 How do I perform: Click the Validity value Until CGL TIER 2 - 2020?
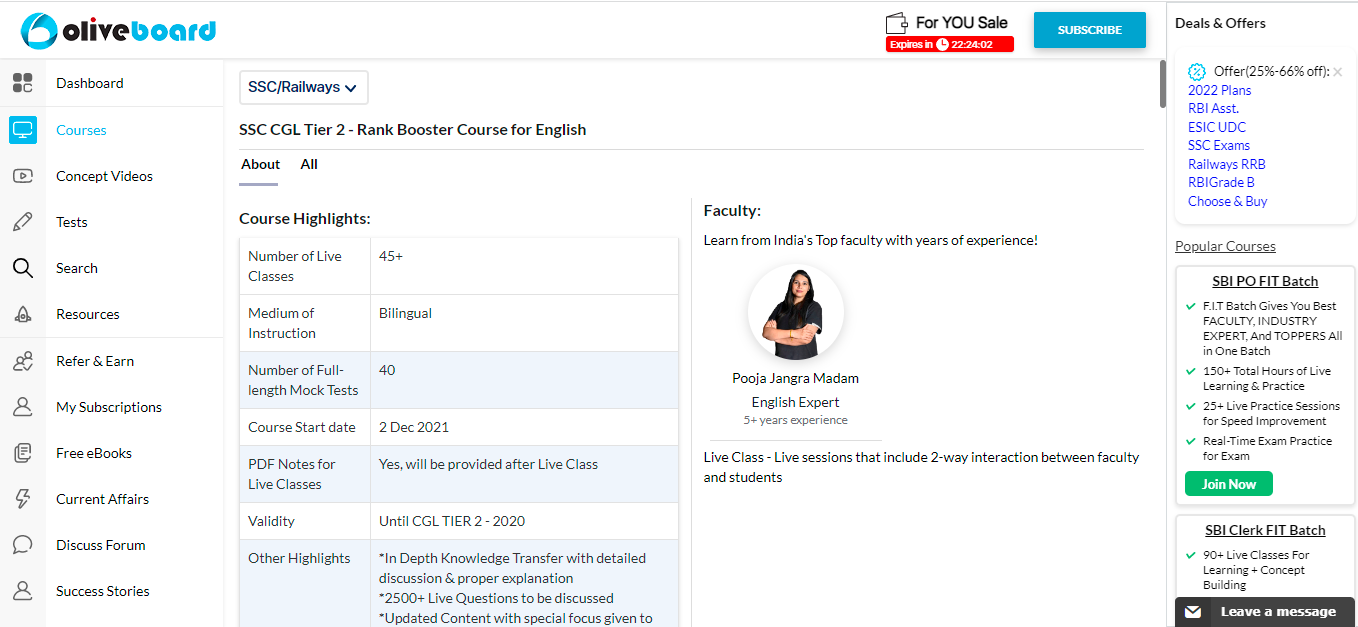pyautogui.click(x=452, y=521)
